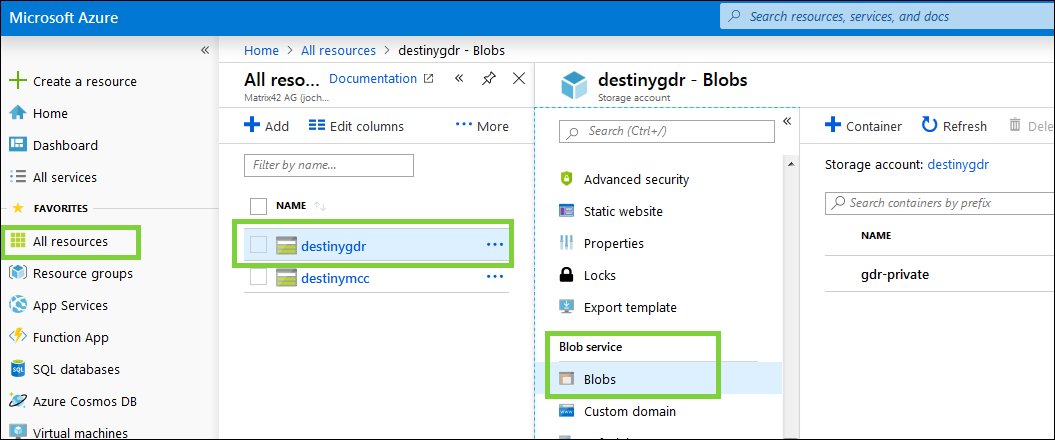Click the Properties sliders icon
Image resolution: width=1055 pixels, height=440 pixels.
point(567,243)
